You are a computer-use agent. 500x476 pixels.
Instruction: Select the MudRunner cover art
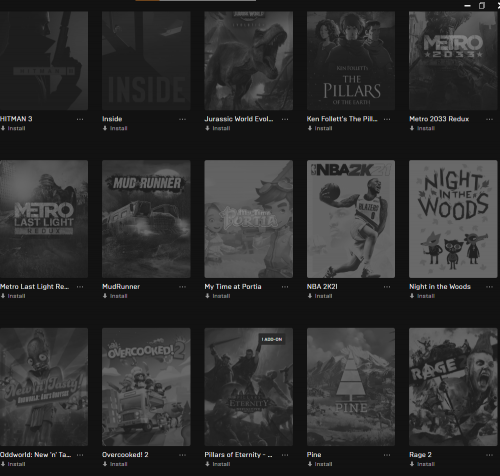click(x=146, y=219)
